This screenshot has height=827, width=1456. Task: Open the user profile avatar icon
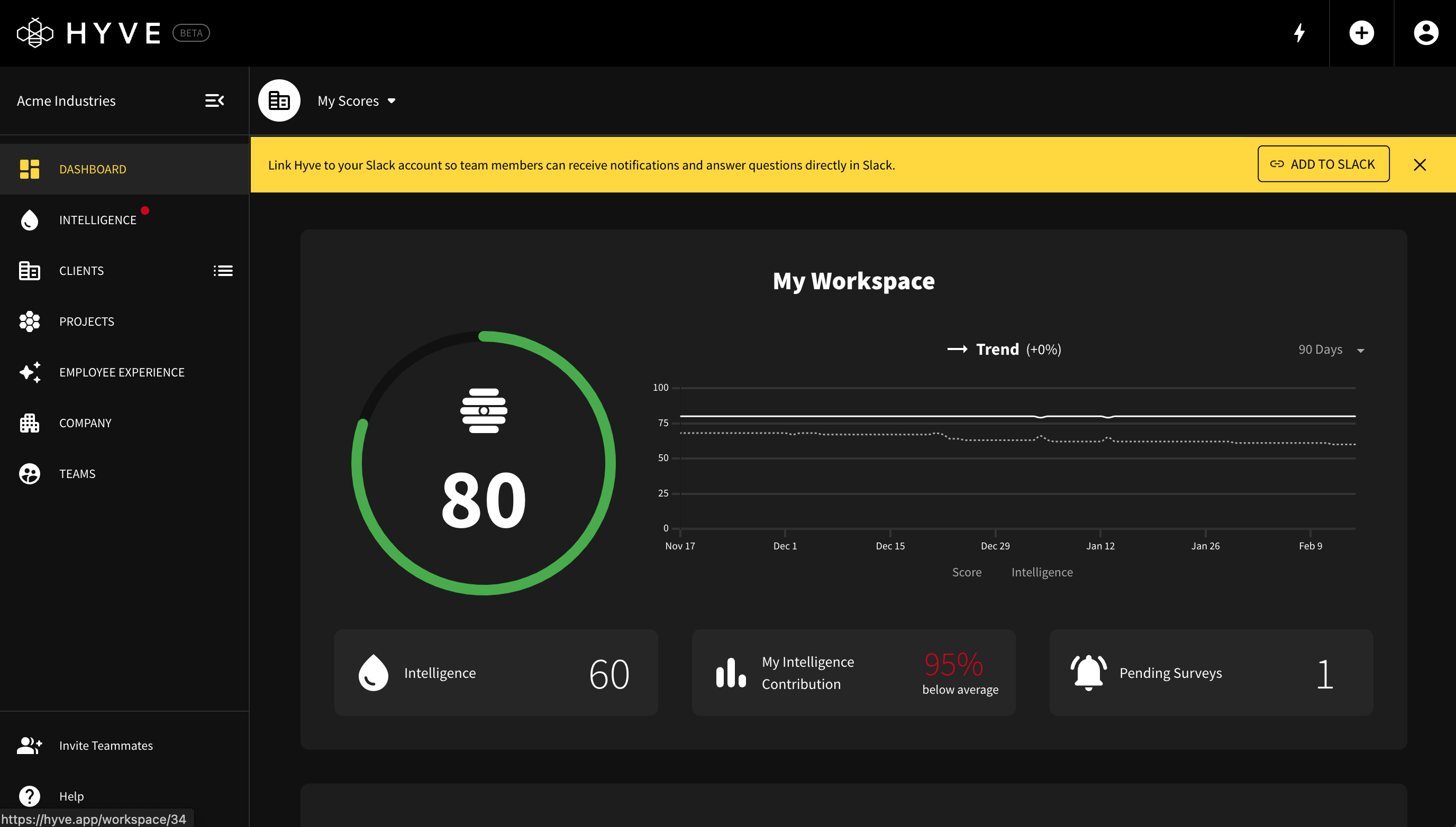pos(1426,33)
